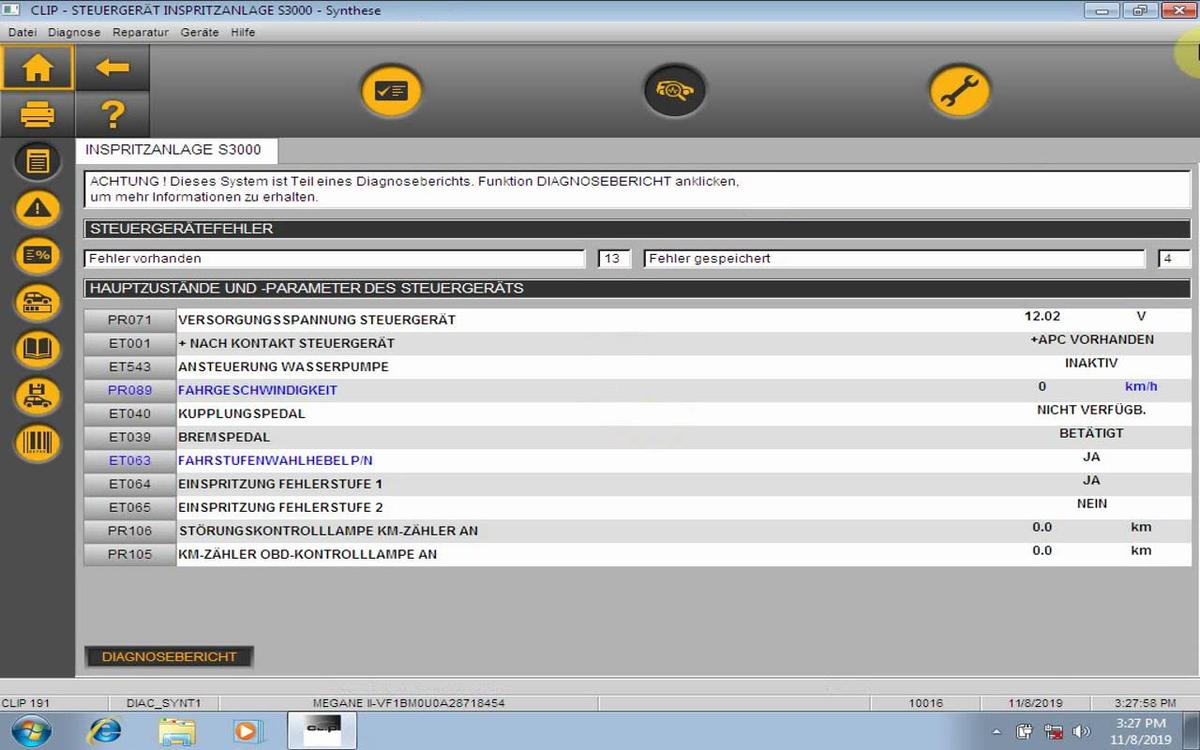Click the FAHRGESCHWINDIGKEIT link text
Image resolution: width=1200 pixels, height=750 pixels.
258,390
